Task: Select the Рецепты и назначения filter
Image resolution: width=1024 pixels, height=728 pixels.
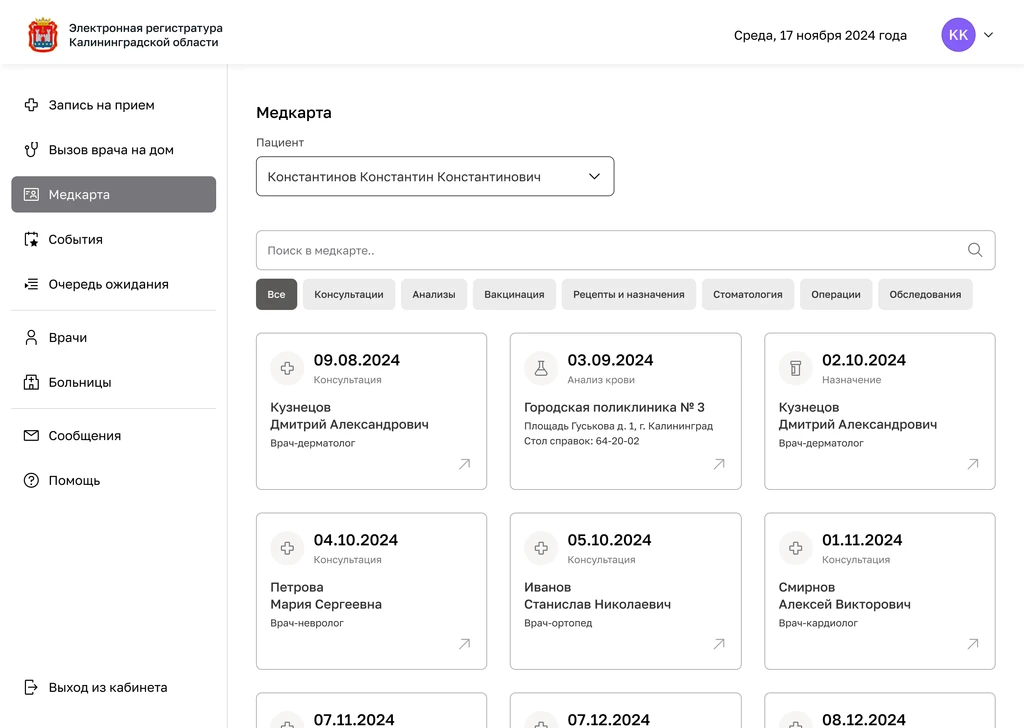Action: click(628, 294)
